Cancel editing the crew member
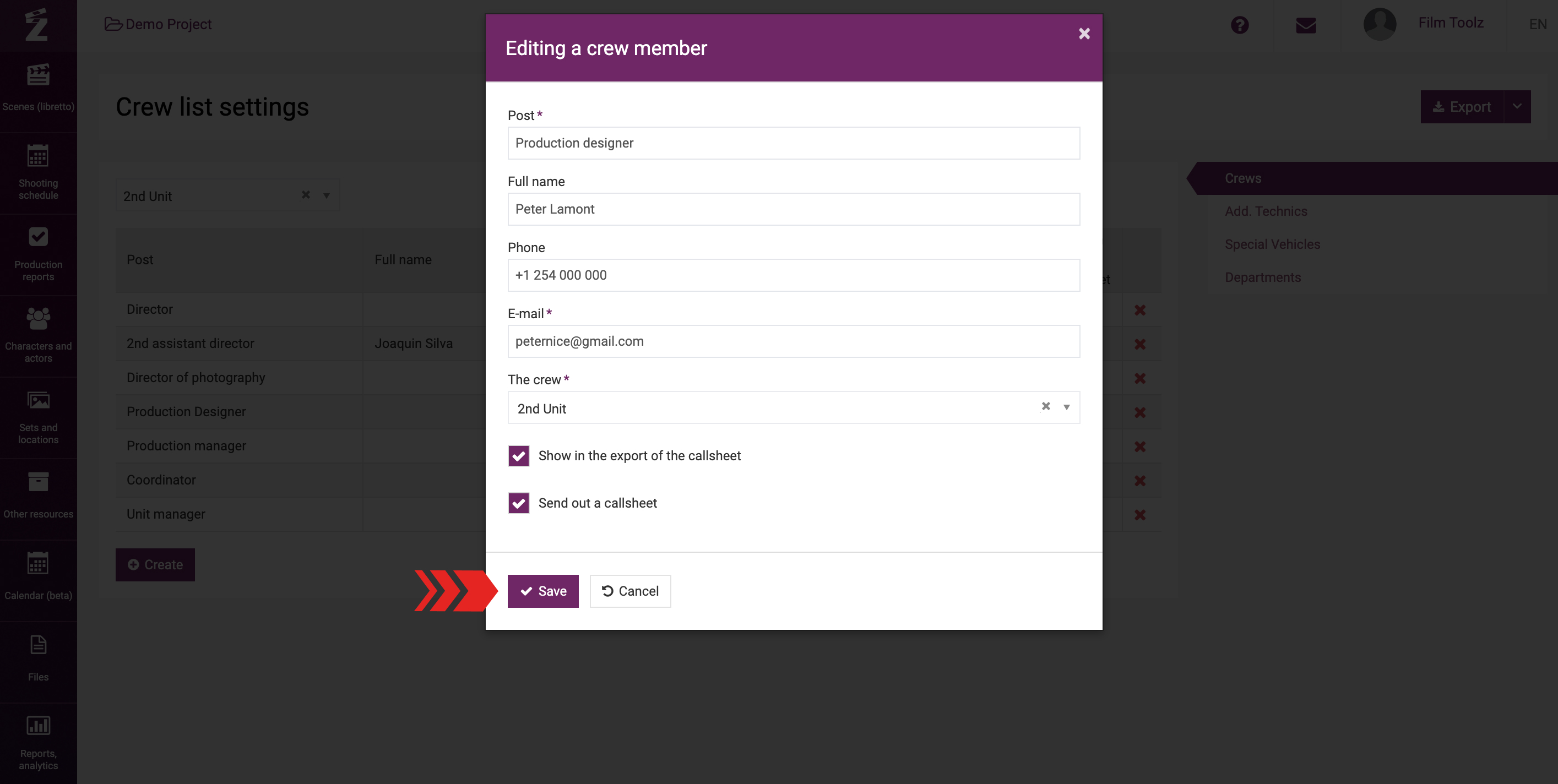The width and height of the screenshot is (1558, 784). [629, 591]
